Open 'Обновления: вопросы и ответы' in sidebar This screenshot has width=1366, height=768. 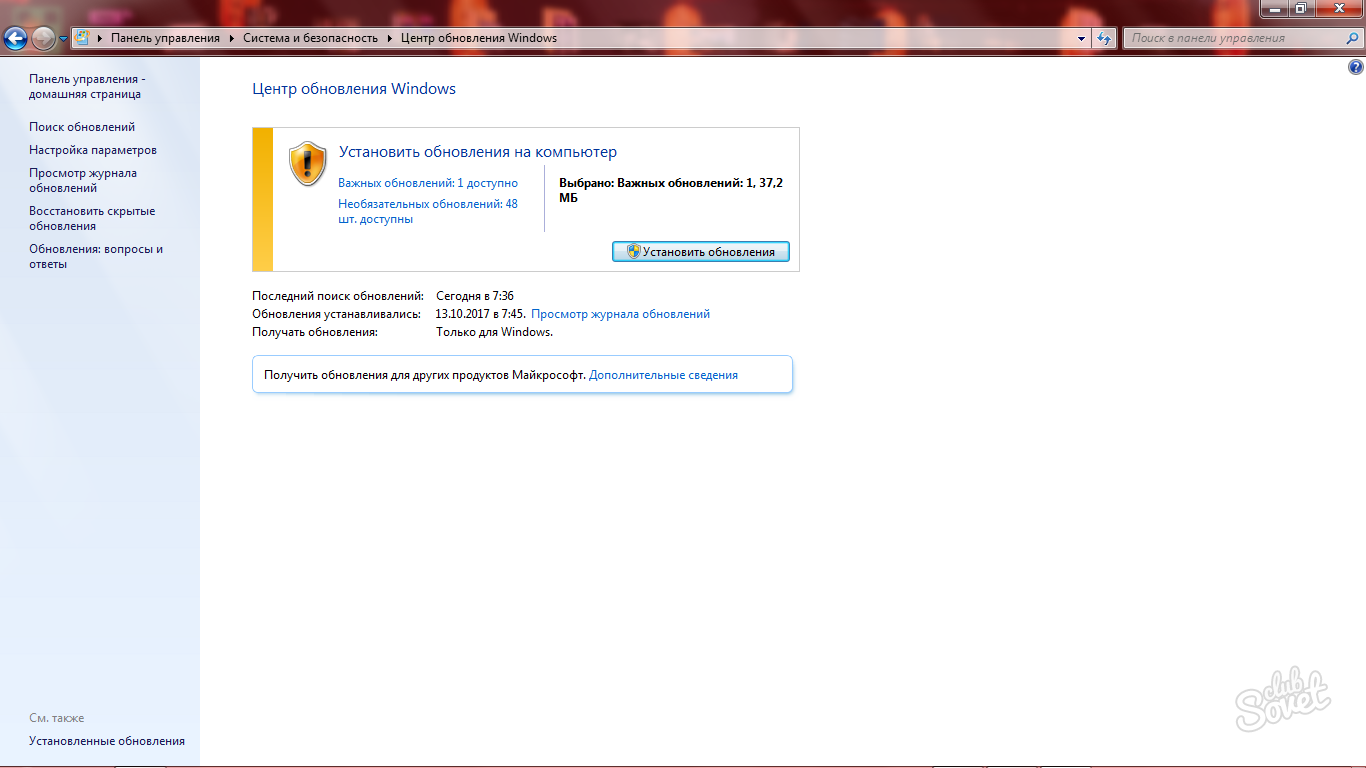coord(96,256)
